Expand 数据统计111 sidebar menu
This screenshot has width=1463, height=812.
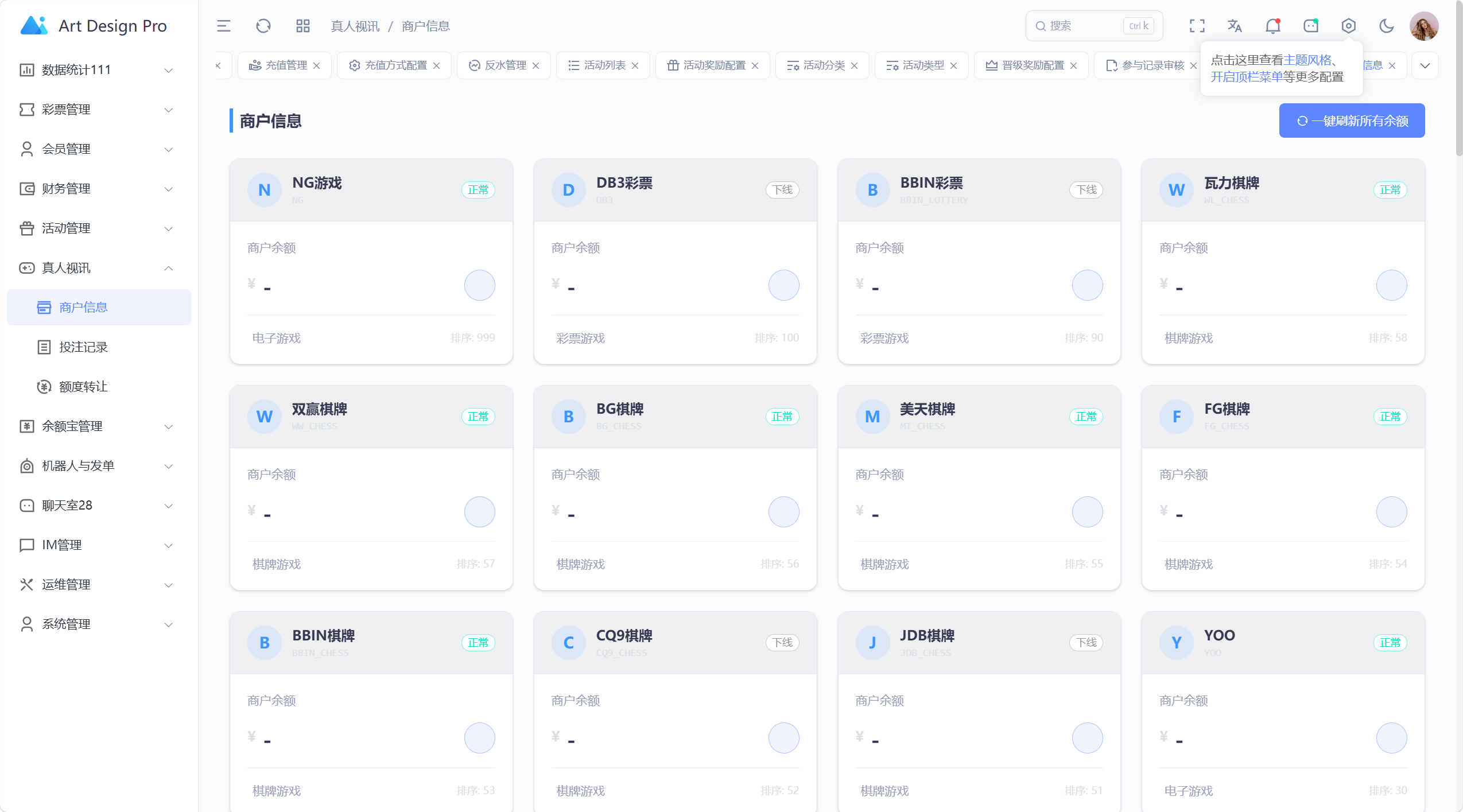pos(99,70)
